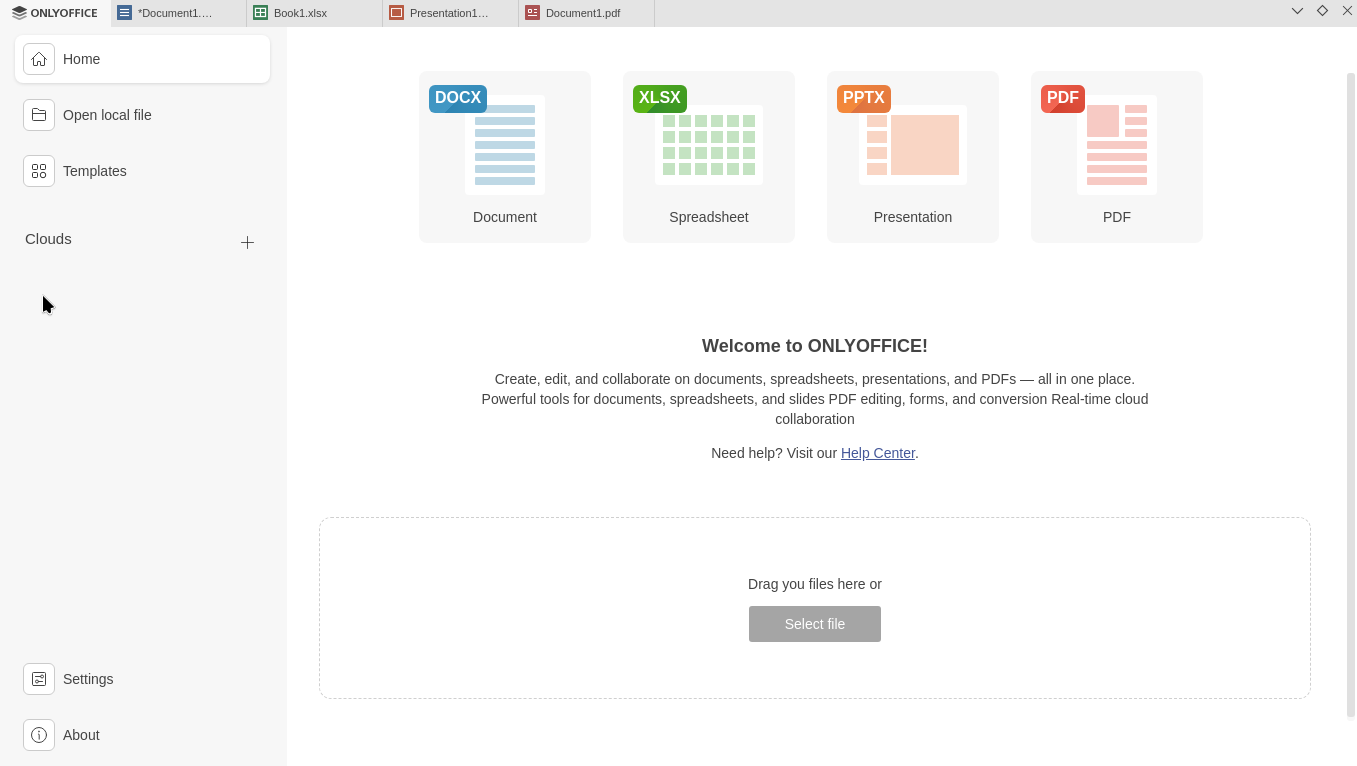Create a new PDF file

click(x=1117, y=157)
